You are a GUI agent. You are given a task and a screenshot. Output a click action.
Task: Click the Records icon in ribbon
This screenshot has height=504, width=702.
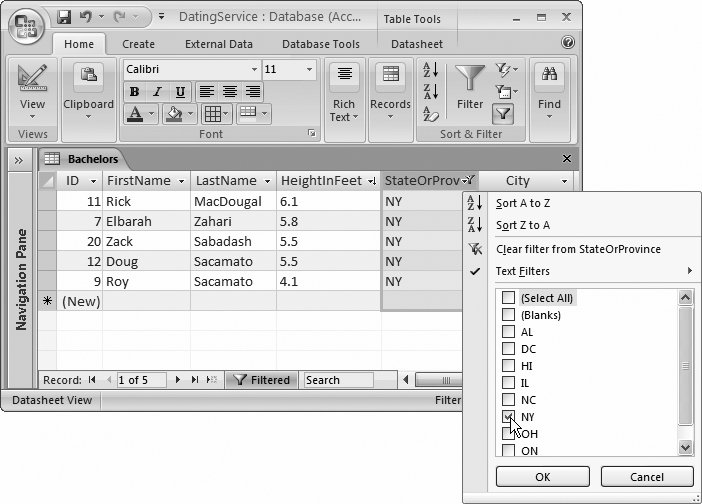coord(390,81)
